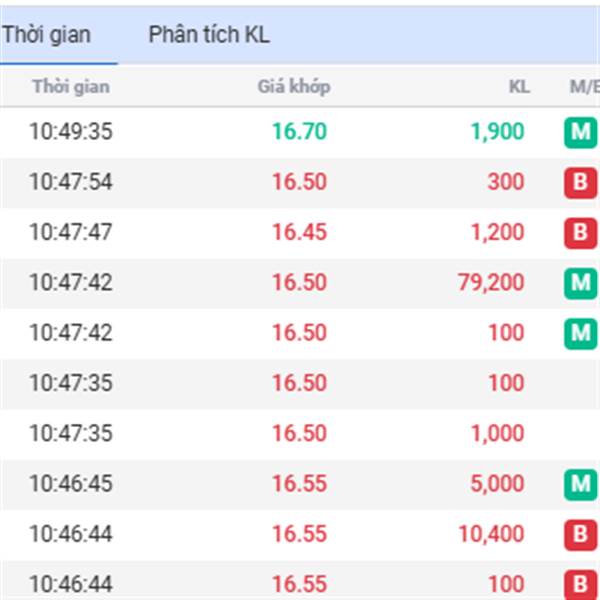Select the 16.45 matched price
This screenshot has height=600, width=600.
299,232
